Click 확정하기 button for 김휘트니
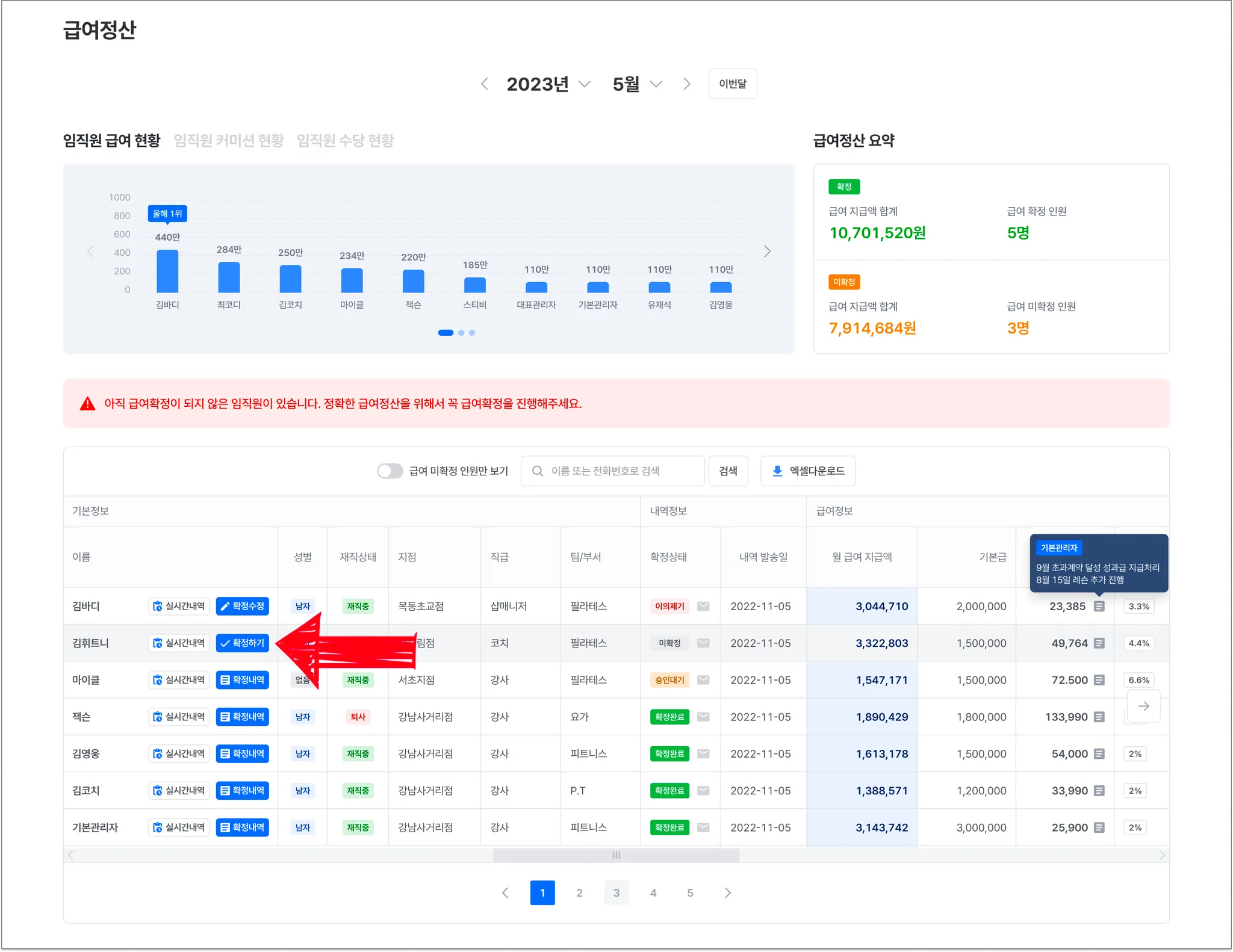The image size is (1233, 952). point(242,643)
